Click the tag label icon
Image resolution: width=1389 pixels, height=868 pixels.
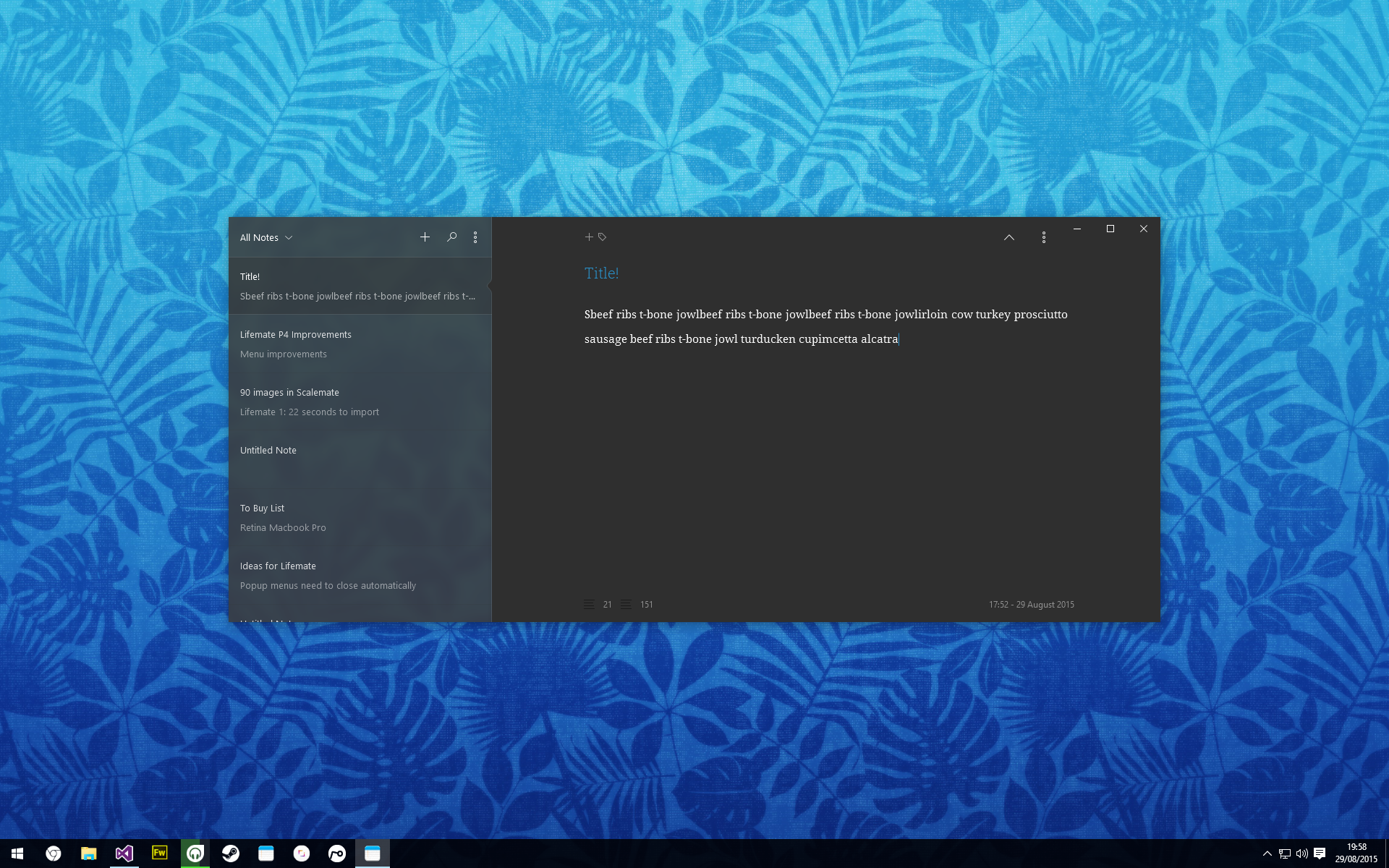pos(602,237)
